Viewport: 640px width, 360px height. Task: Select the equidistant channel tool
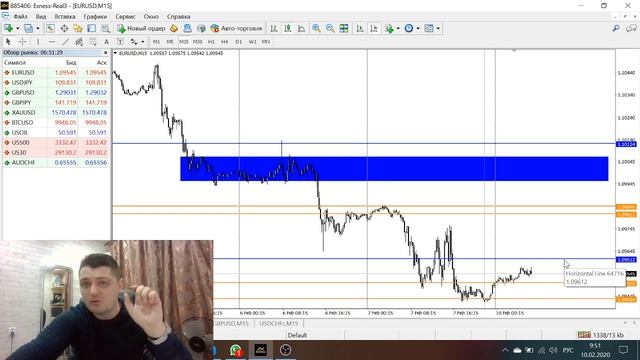click(79, 42)
